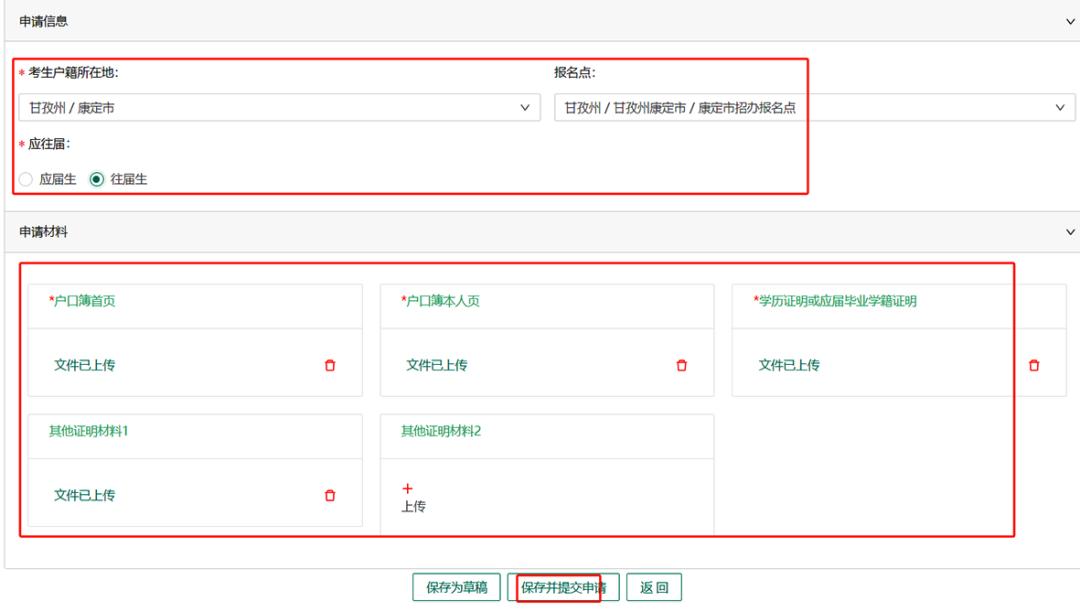This screenshot has width=1080, height=612.
Task: Delete the uploaded 其他证明材料1 file
Action: tap(330, 496)
